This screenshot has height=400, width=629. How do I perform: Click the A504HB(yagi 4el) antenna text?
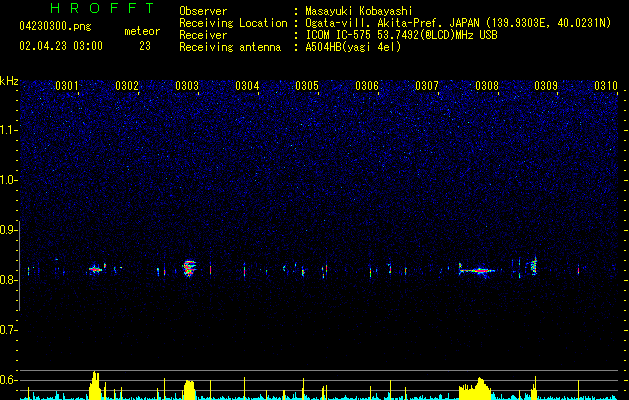tap(353, 47)
